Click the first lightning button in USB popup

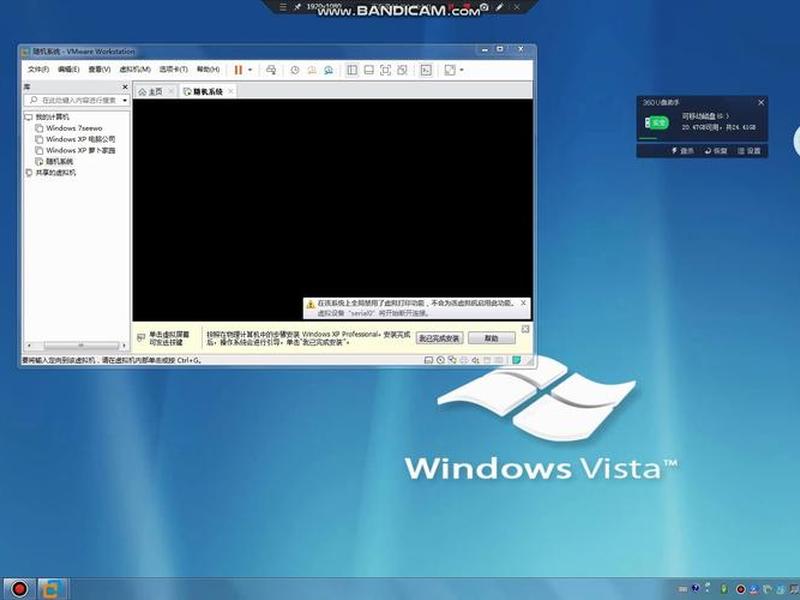(x=682, y=151)
